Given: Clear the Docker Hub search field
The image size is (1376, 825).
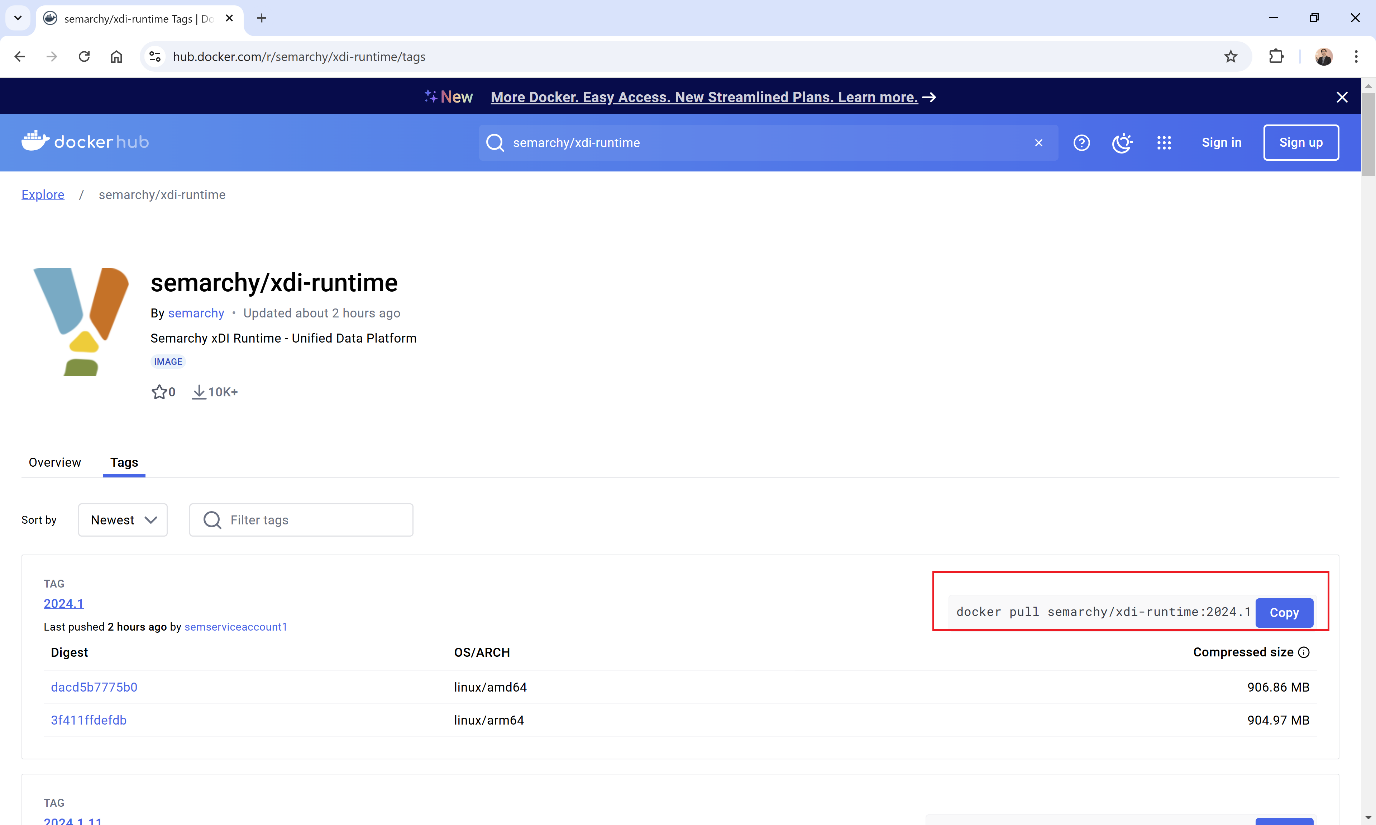Looking at the screenshot, I should (1038, 143).
